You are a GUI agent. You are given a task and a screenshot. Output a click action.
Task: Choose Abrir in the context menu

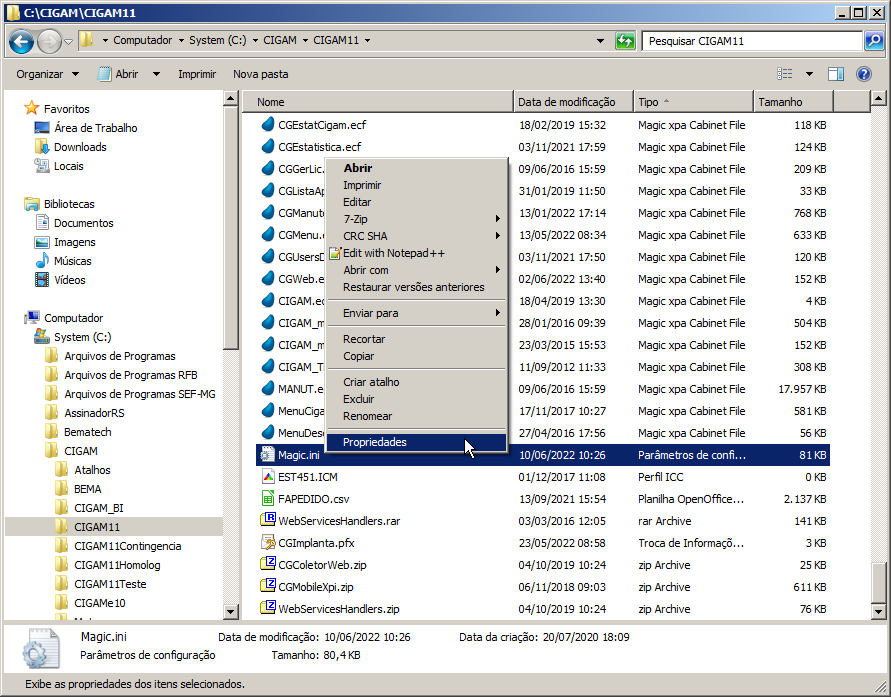[x=418, y=168]
